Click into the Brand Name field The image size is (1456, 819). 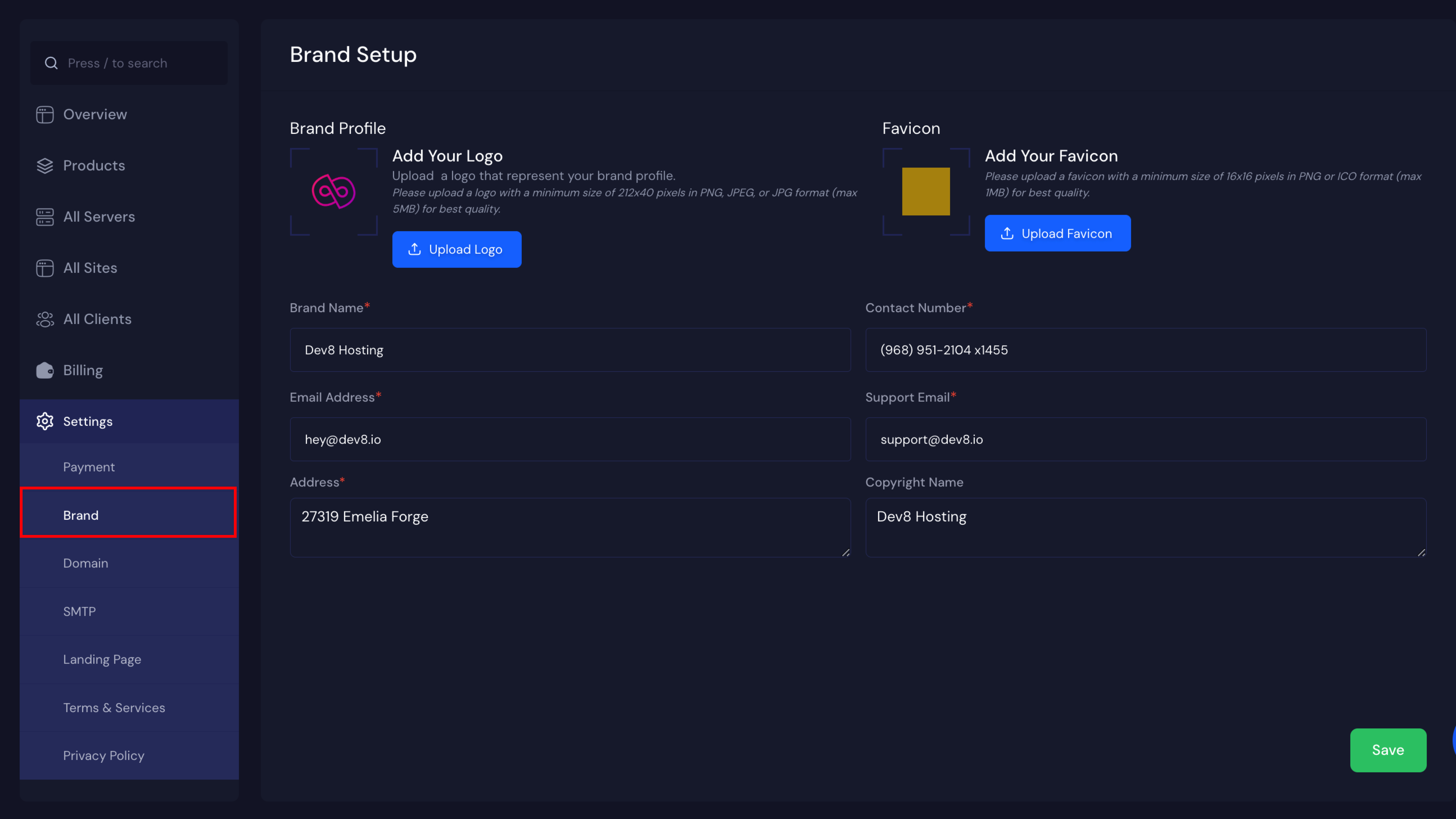(x=570, y=350)
